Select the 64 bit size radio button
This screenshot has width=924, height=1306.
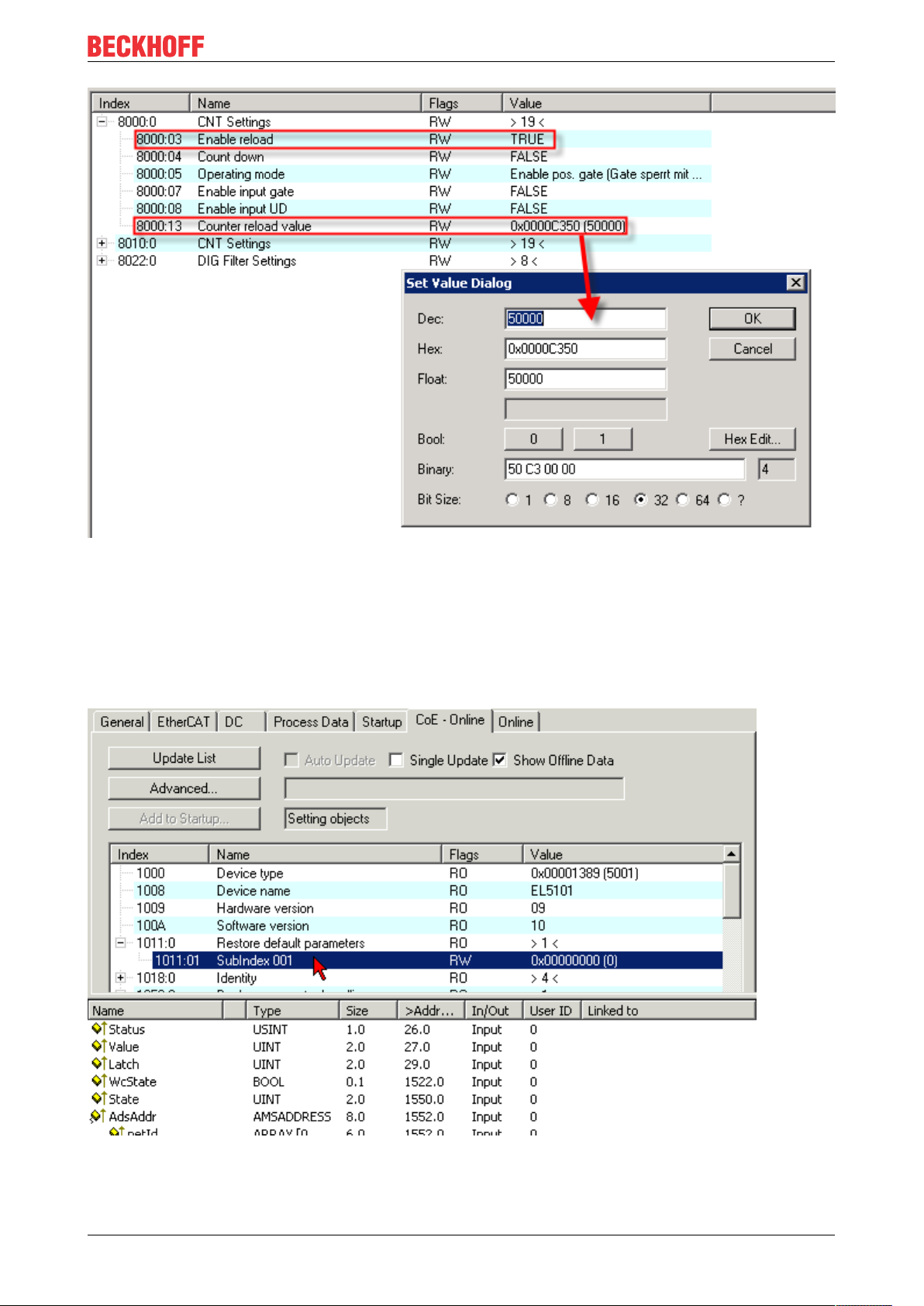tap(682, 500)
